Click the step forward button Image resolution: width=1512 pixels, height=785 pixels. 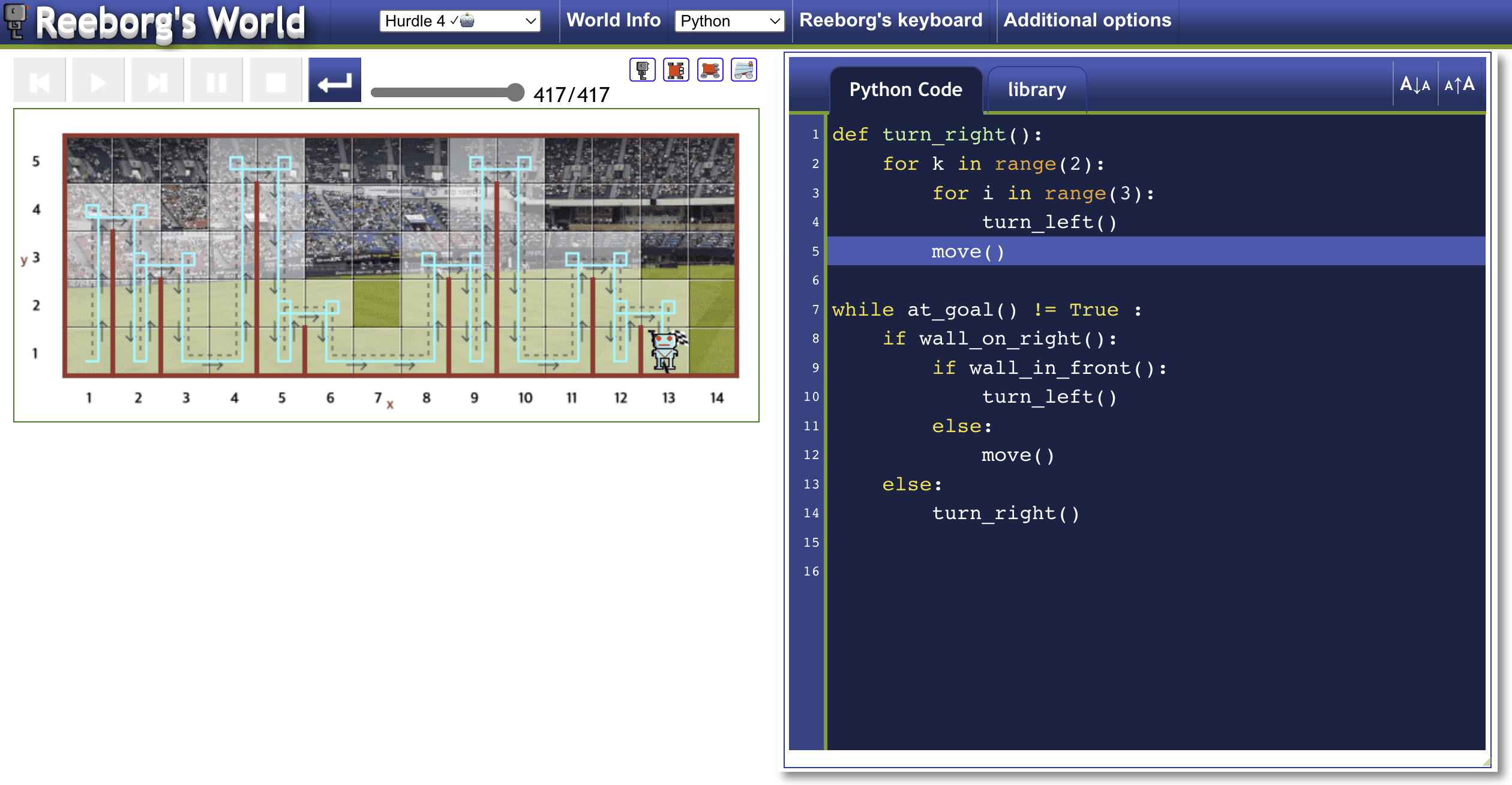tap(157, 80)
